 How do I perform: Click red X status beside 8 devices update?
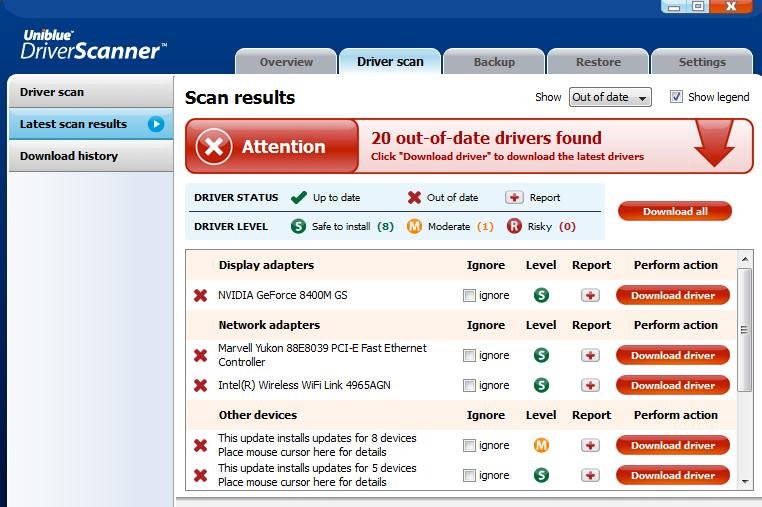click(200, 445)
